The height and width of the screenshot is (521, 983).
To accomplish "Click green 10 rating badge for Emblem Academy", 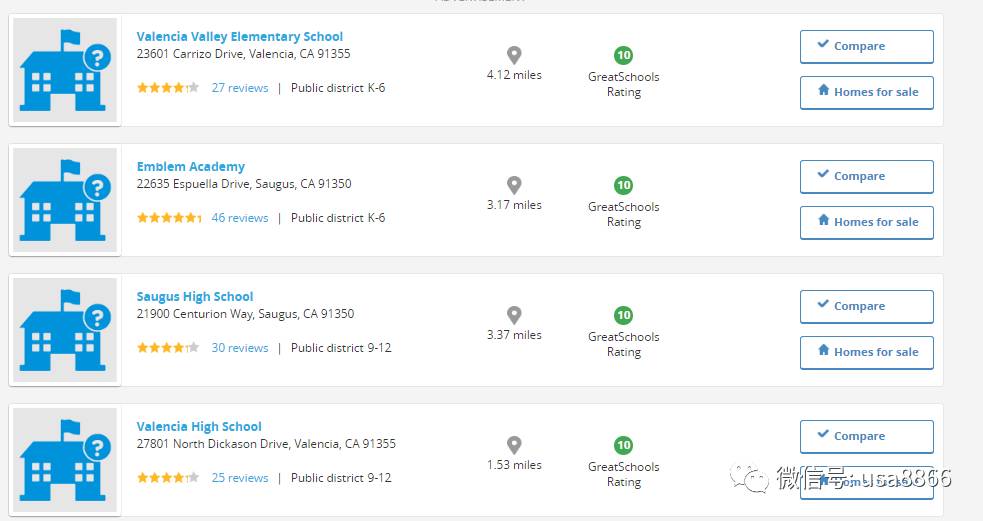I will [x=623, y=185].
